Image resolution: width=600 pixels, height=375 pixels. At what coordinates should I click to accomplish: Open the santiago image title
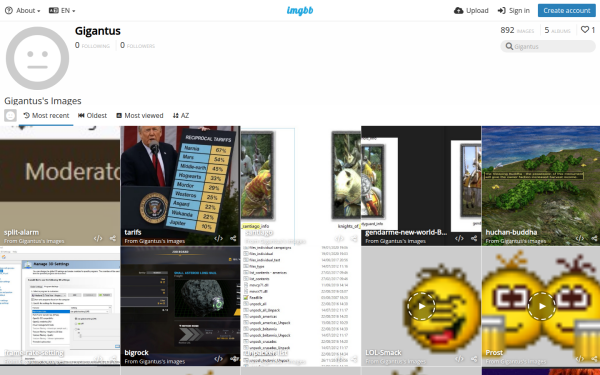259,232
